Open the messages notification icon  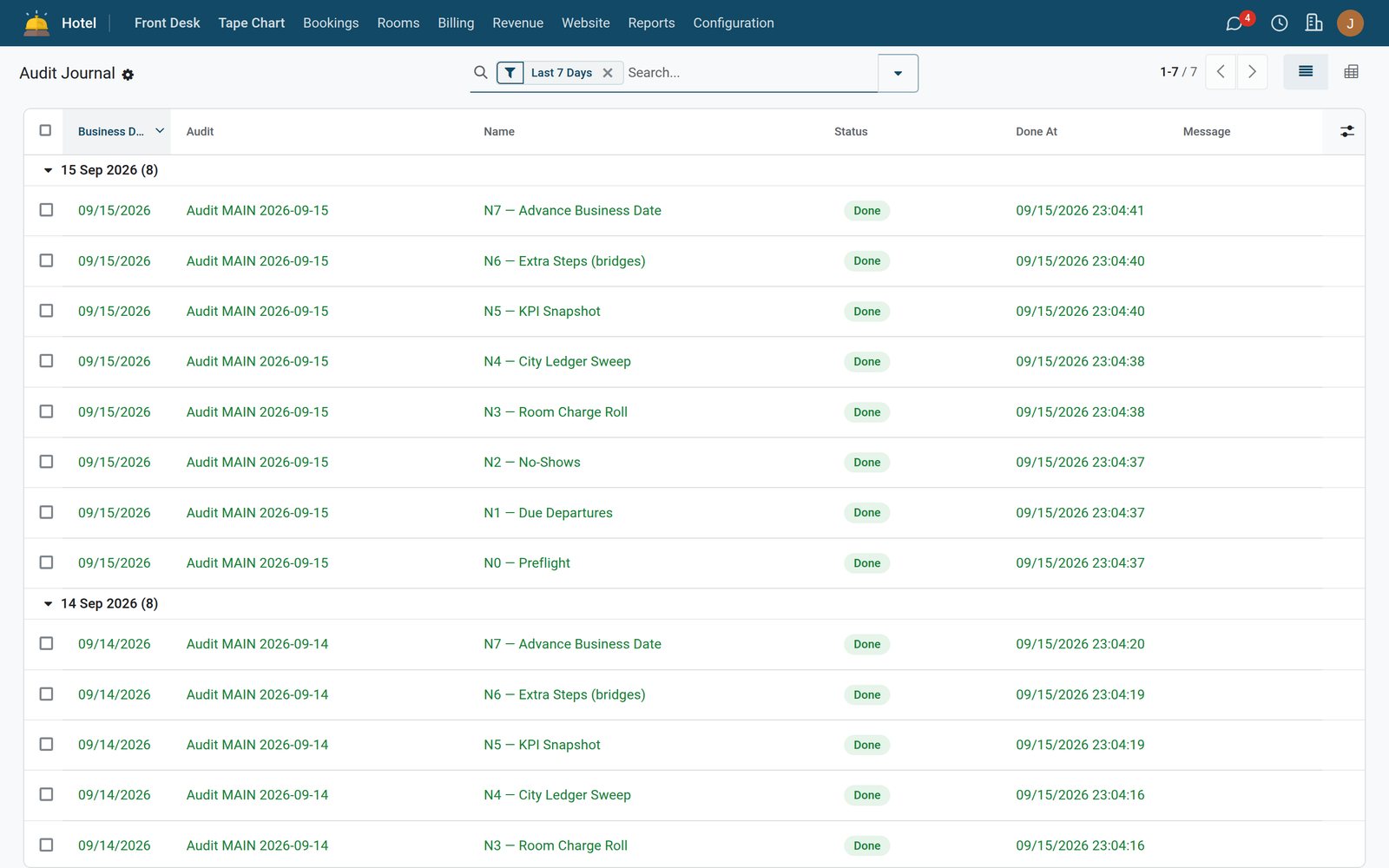(x=1234, y=23)
